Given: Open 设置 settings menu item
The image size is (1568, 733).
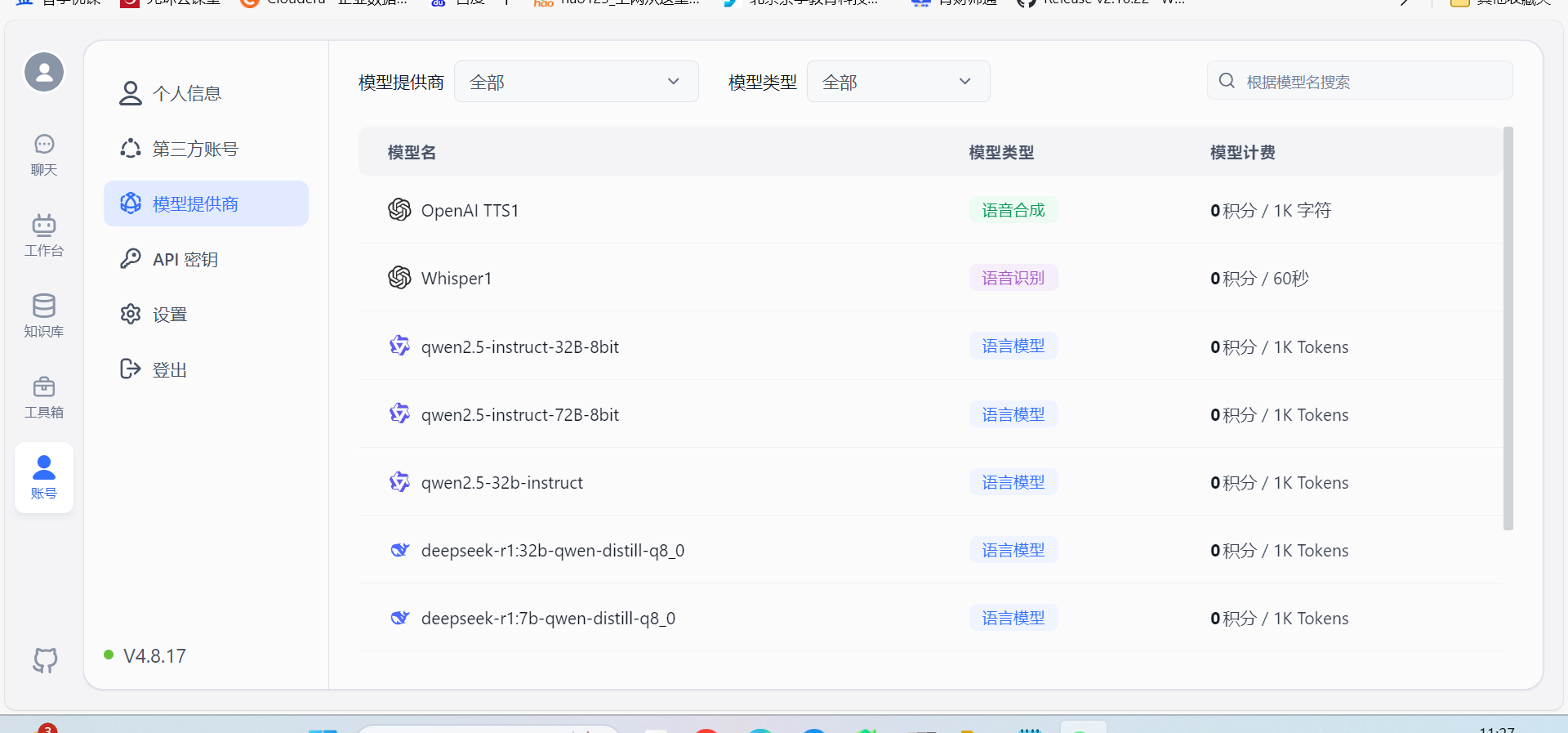Looking at the screenshot, I should pos(170,315).
